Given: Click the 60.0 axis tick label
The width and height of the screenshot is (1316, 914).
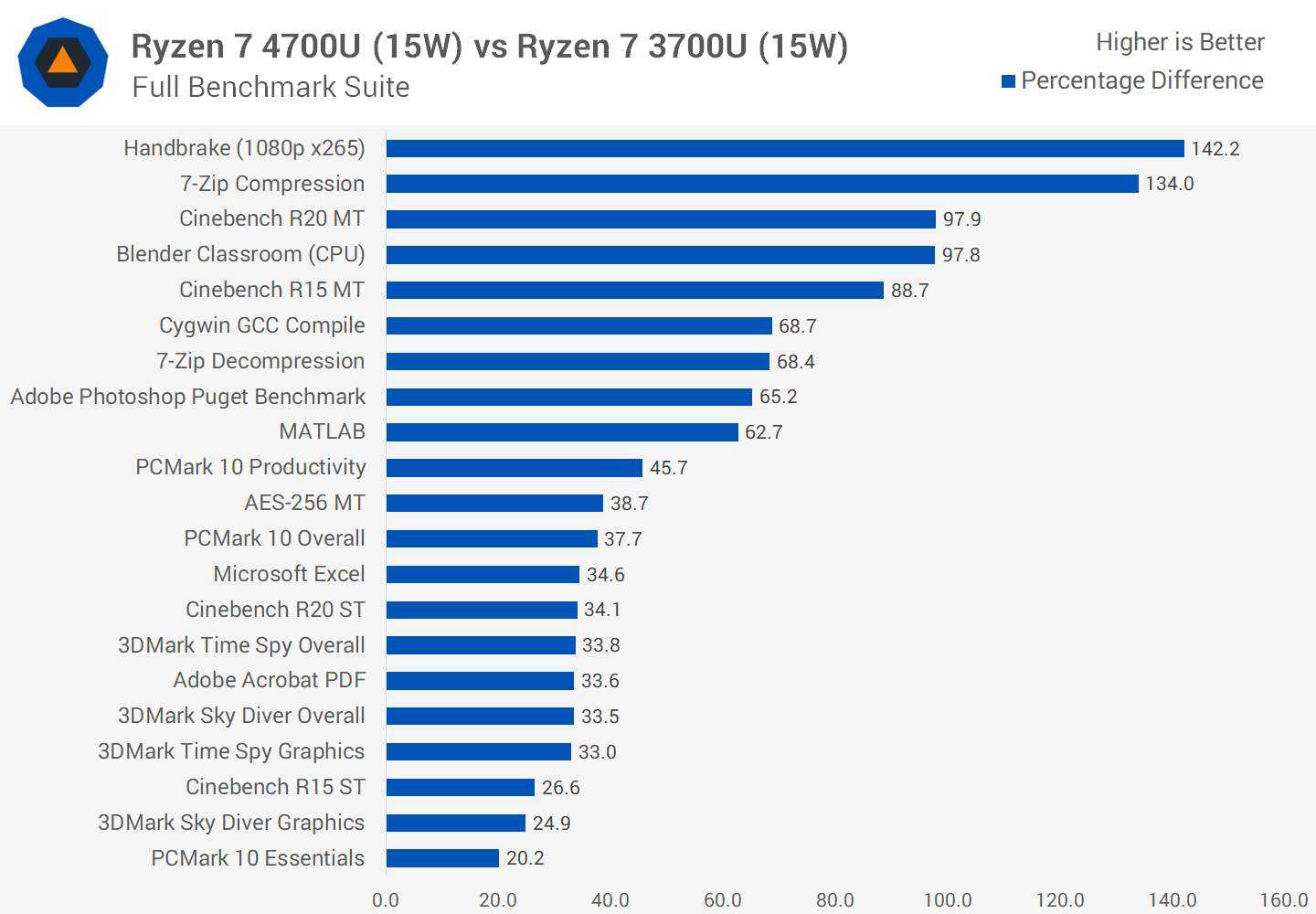Looking at the screenshot, I should coord(723,900).
